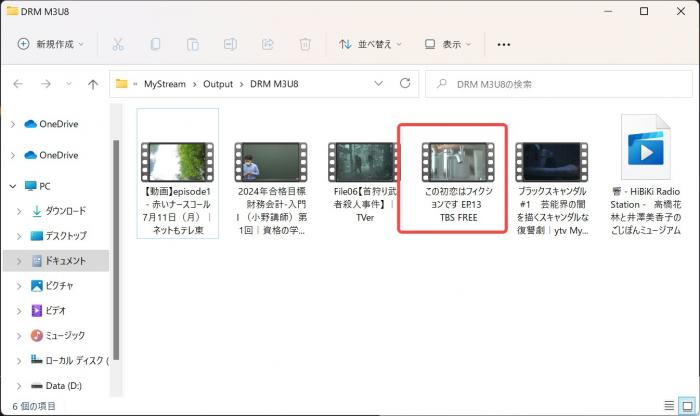Click the Cut scissors icon

118,44
